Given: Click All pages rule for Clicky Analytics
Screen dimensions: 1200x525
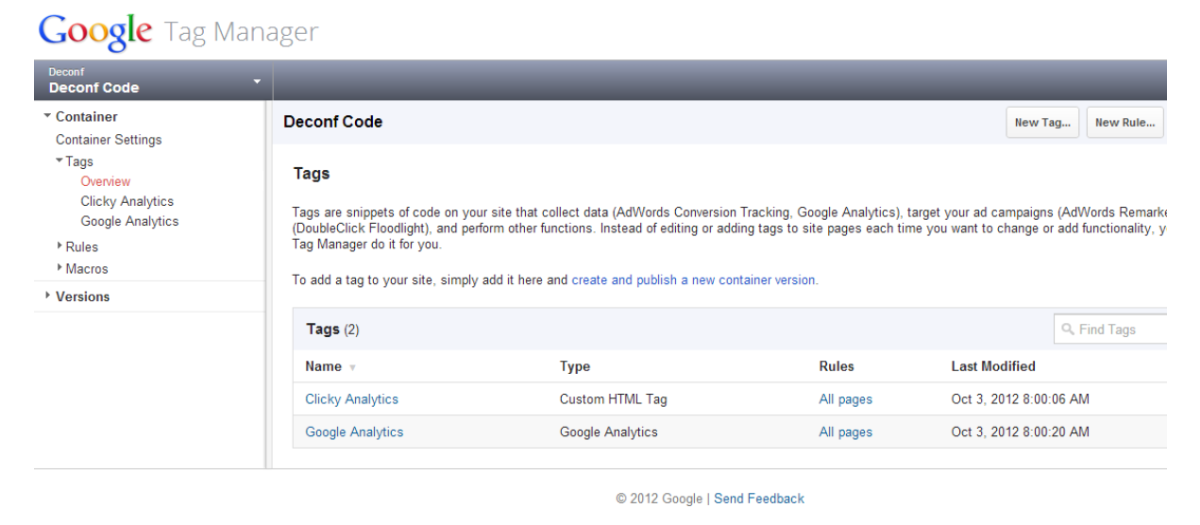Looking at the screenshot, I should (845, 399).
